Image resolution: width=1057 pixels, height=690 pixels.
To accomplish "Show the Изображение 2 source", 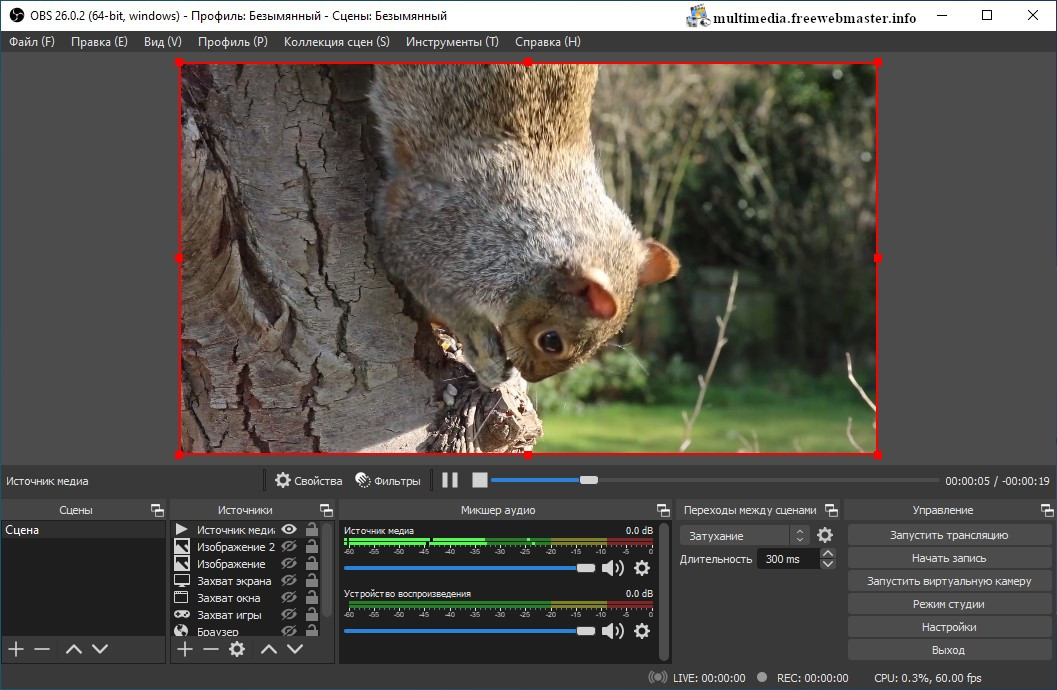I will (x=289, y=546).
